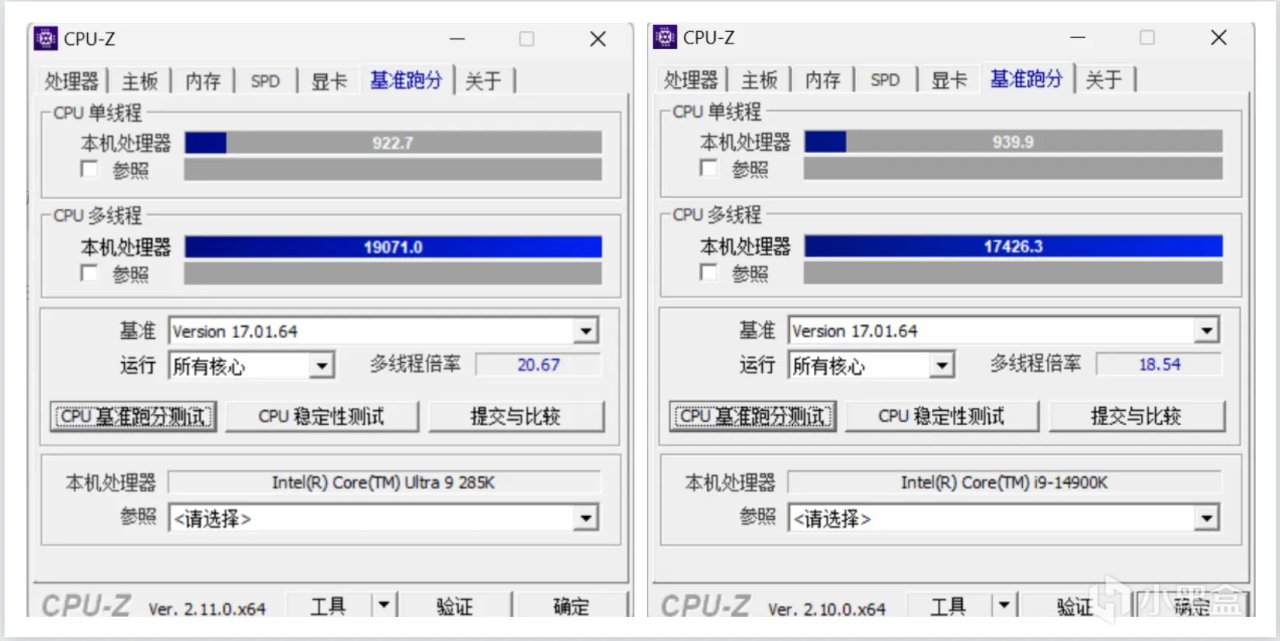1280x641 pixels.
Task: Open 关于 tab in right CPU-Z window
Action: click(1103, 80)
